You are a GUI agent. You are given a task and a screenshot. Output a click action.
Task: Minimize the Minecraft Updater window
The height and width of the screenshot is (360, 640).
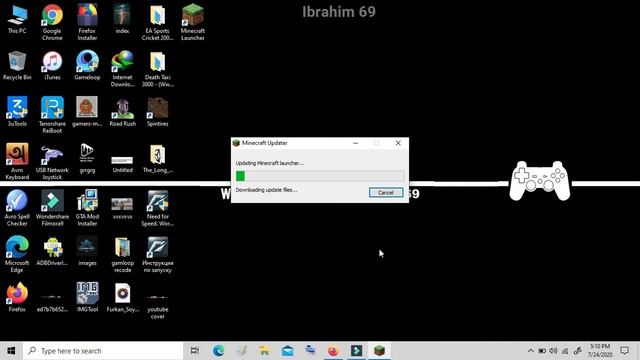(x=355, y=143)
